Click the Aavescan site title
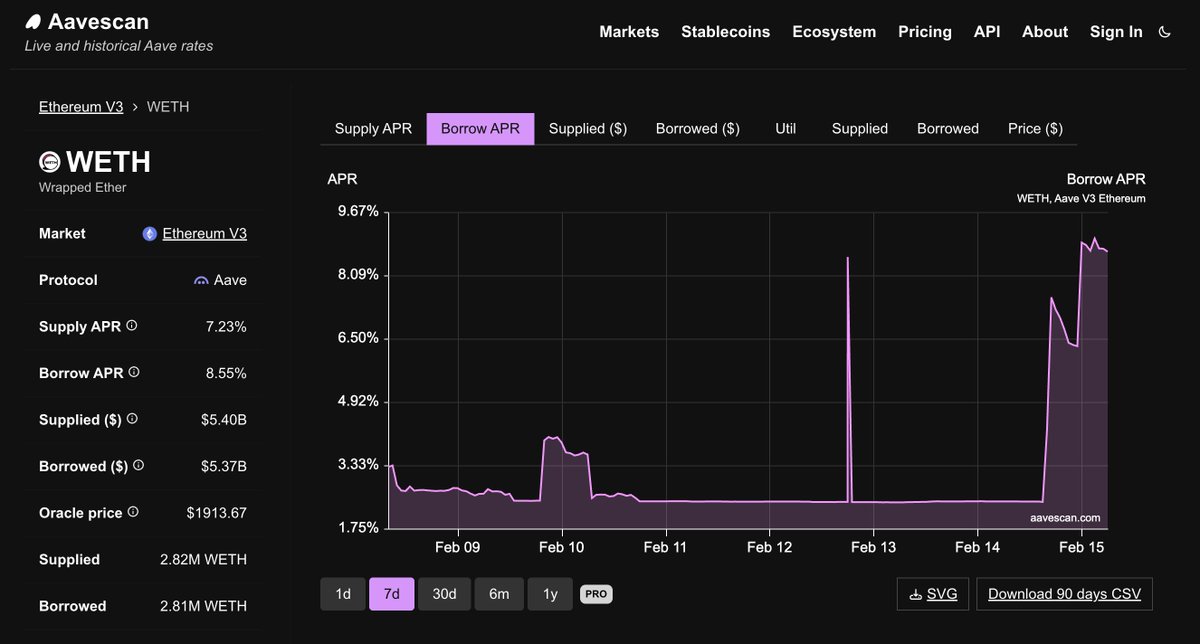This screenshot has height=644, width=1200. pos(98,22)
